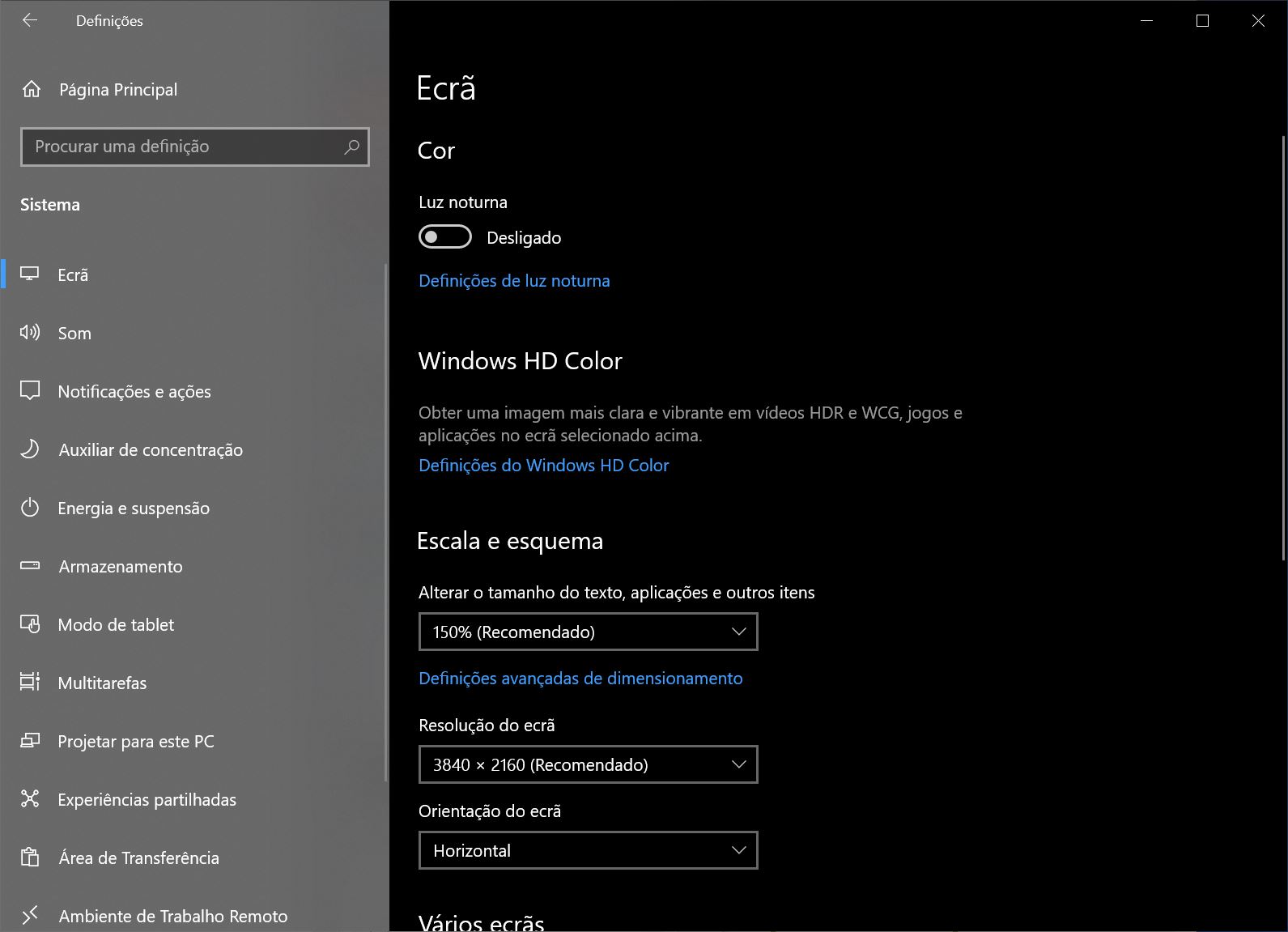Click the drive icon for Armazenamento
This screenshot has height=932, width=1288.
click(30, 565)
